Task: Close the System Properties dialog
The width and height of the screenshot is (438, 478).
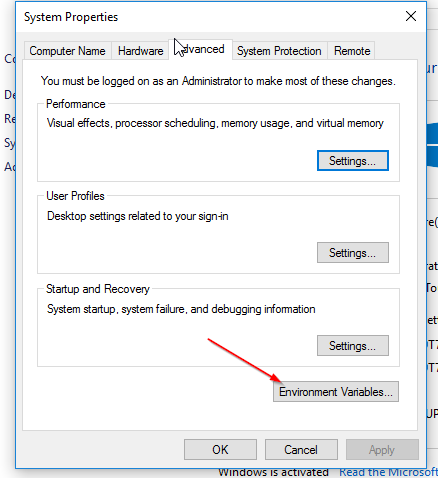Action: 411,16
